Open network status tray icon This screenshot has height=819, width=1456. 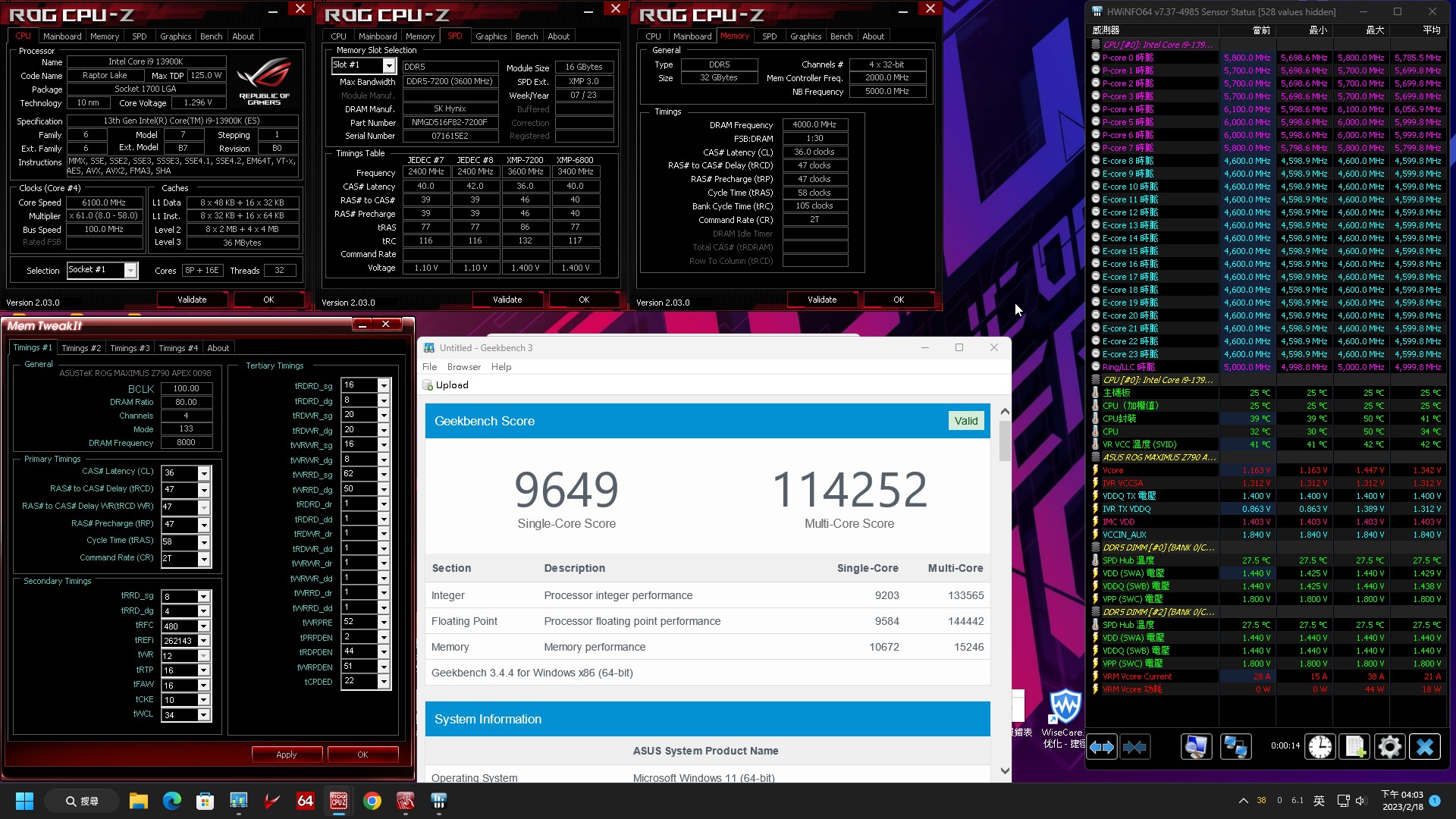(x=1343, y=801)
